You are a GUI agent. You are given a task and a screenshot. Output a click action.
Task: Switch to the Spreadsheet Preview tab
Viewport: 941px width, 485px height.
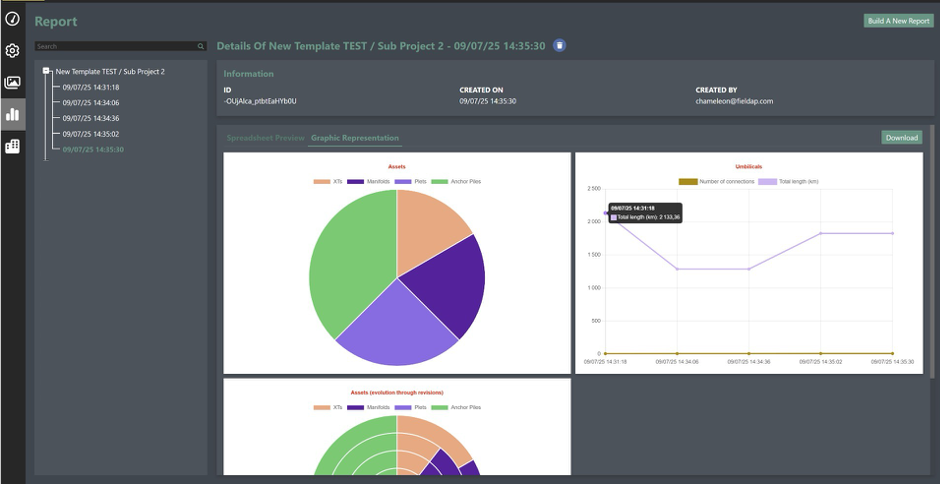(265, 138)
